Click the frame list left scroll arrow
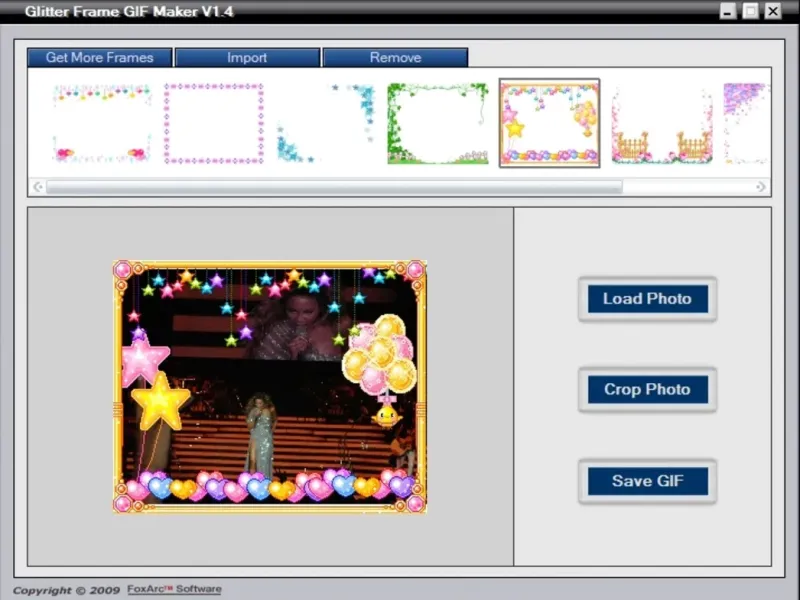This screenshot has width=800, height=600. click(38, 187)
